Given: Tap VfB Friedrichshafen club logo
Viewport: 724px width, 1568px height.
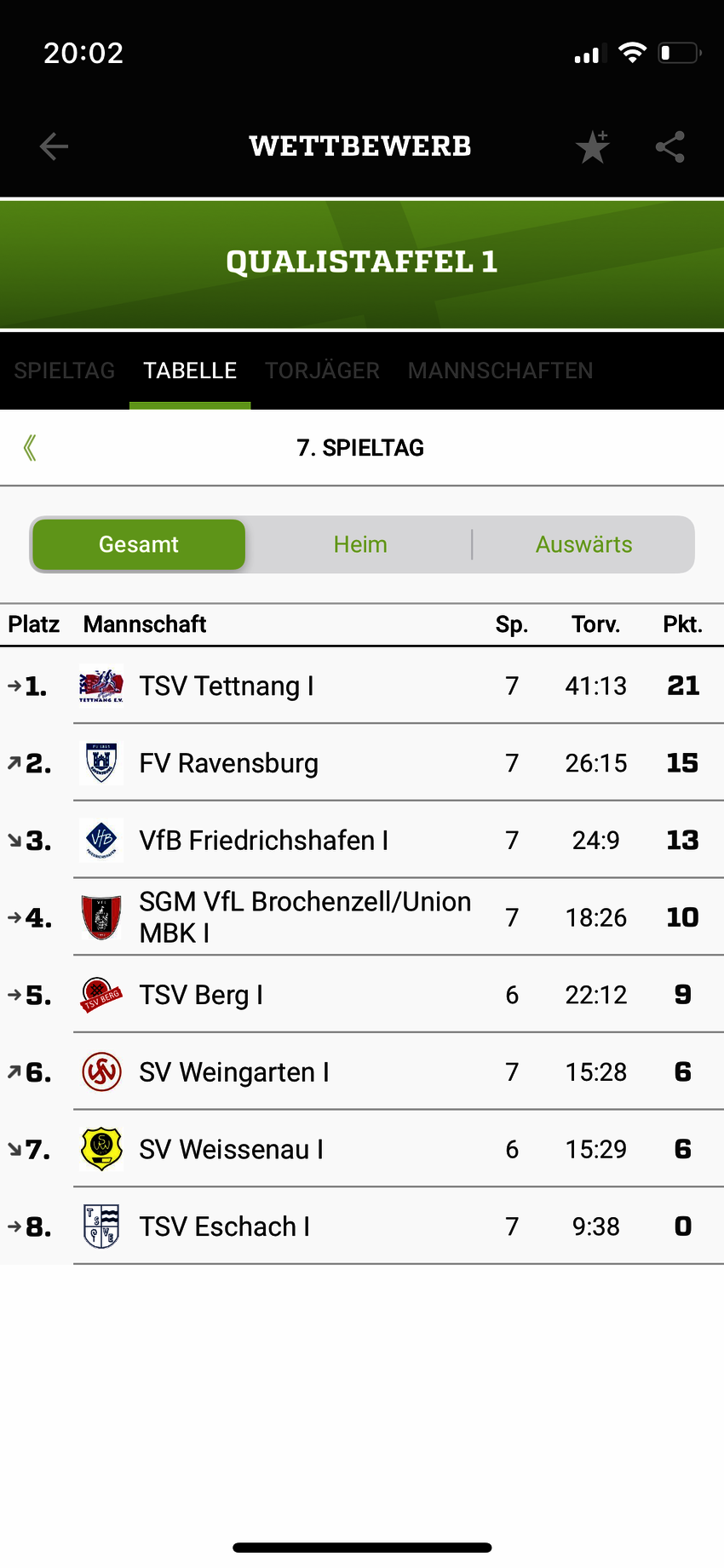Looking at the screenshot, I should point(101,841).
